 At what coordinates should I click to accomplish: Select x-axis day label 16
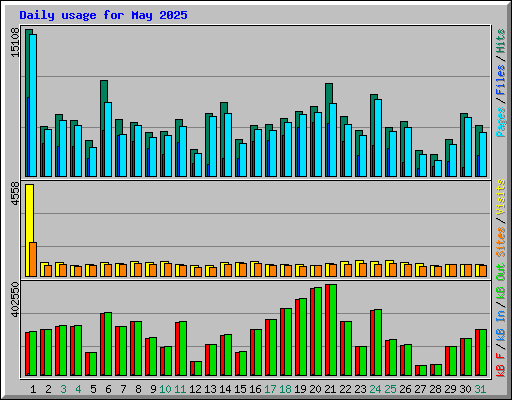(255, 389)
